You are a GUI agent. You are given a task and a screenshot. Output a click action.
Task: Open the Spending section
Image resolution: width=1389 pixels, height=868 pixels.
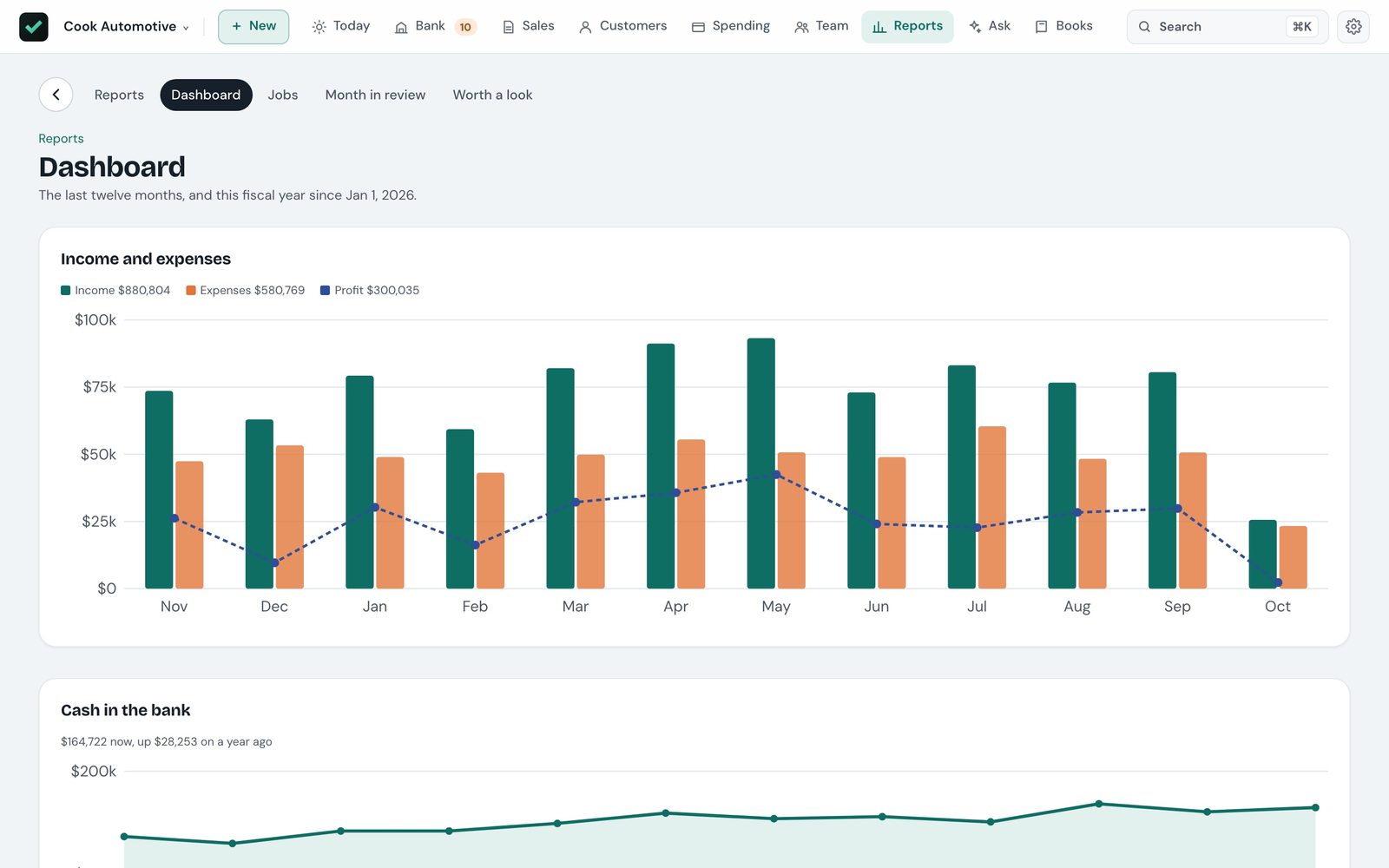pyautogui.click(x=731, y=27)
